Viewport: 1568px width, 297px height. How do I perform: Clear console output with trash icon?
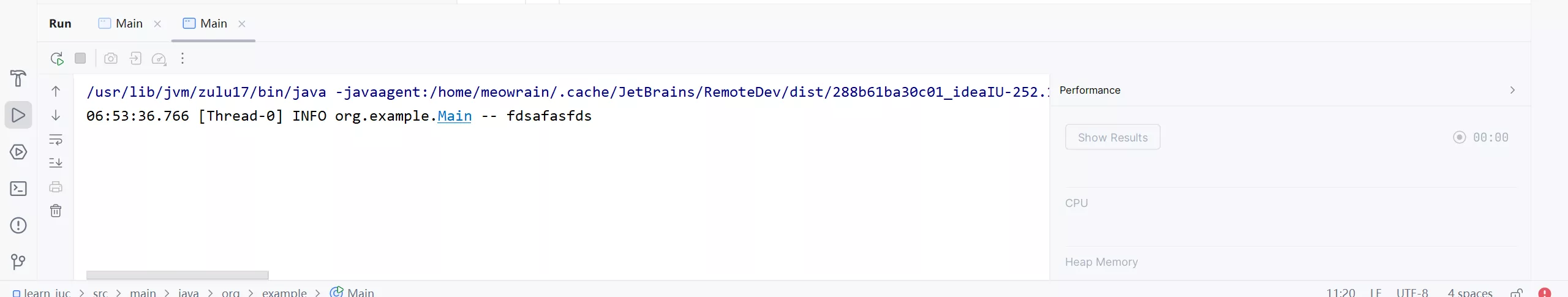[x=56, y=211]
